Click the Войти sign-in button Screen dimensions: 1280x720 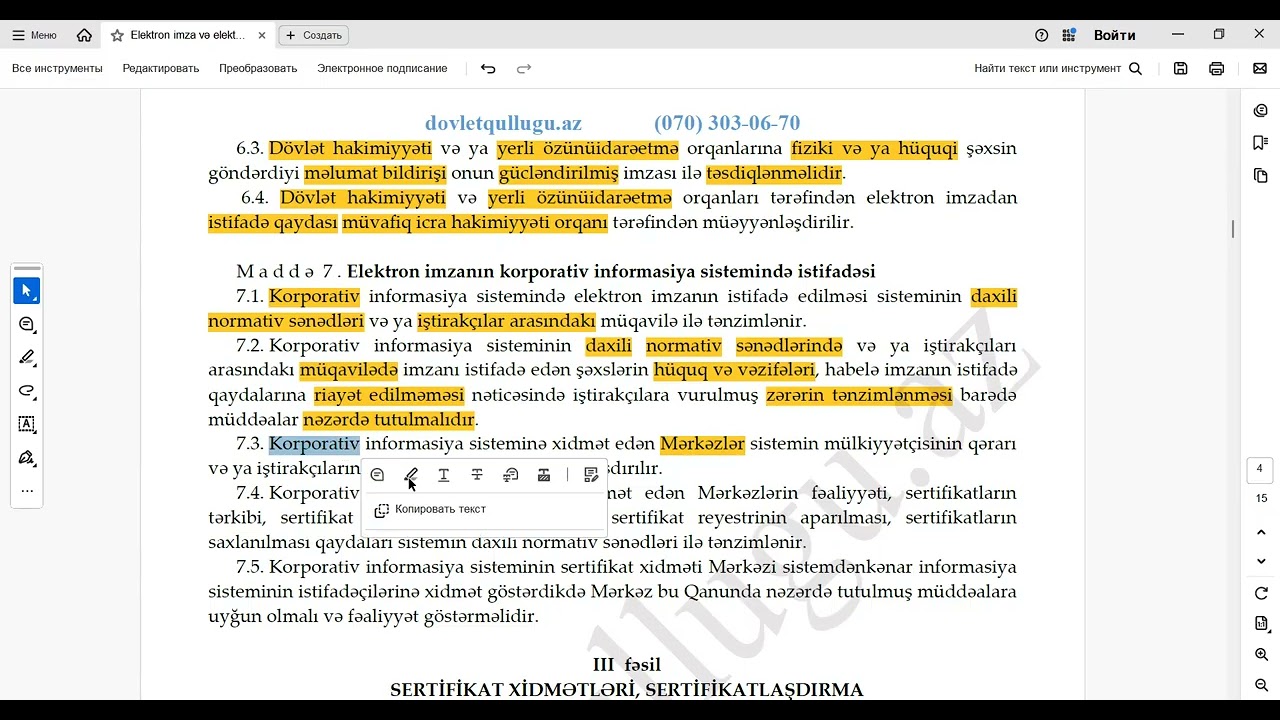(x=1114, y=35)
